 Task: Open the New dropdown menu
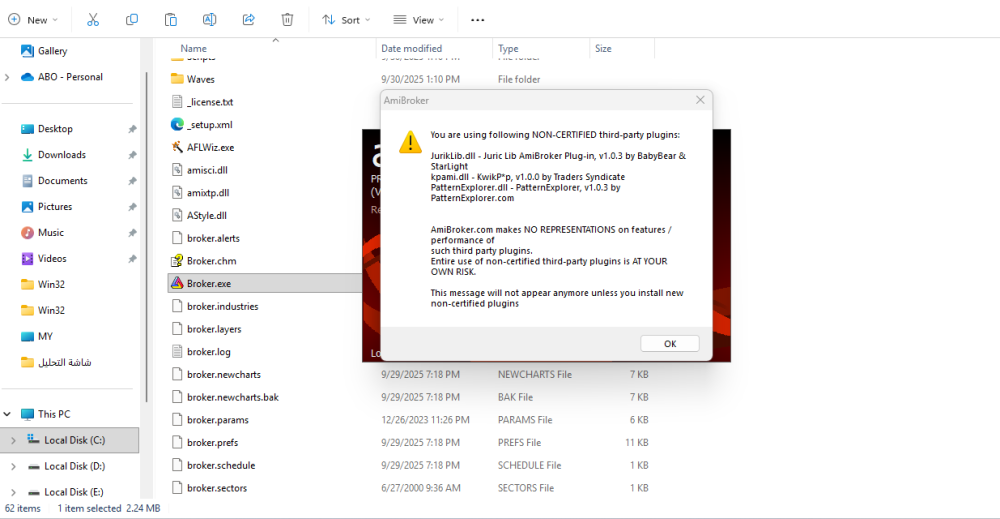(33, 19)
